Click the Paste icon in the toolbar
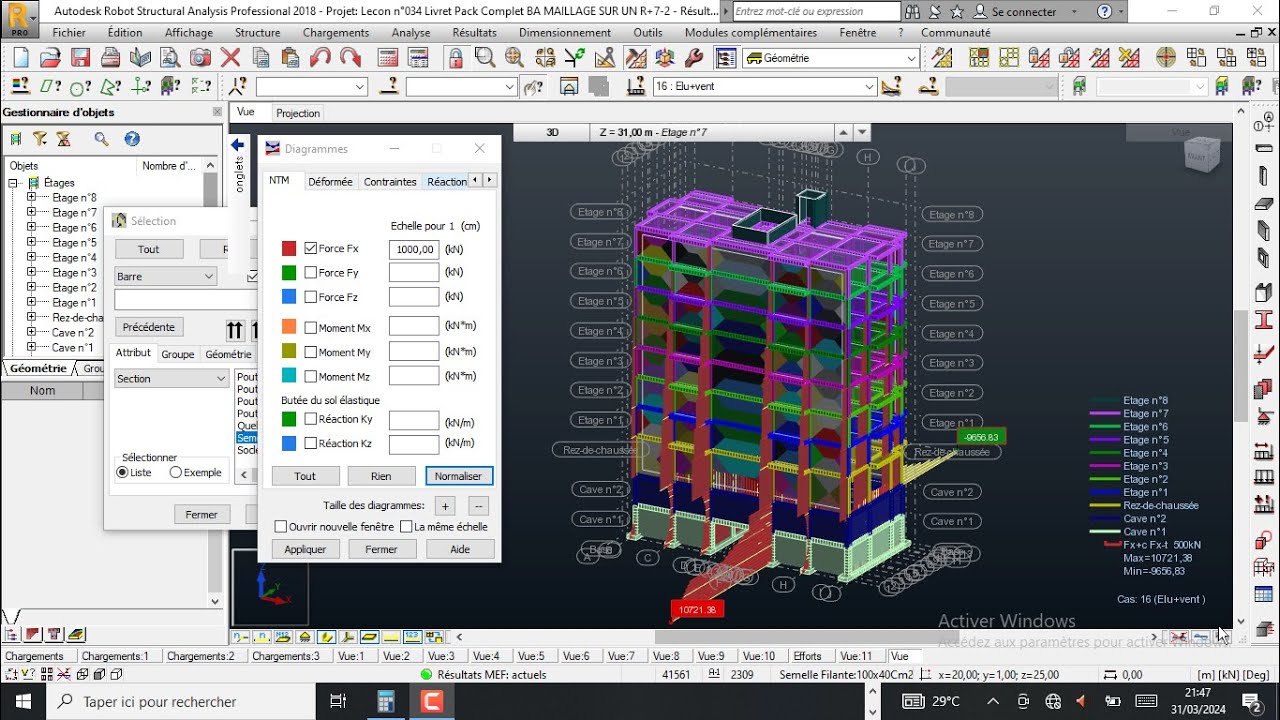1280x720 pixels. coord(291,58)
